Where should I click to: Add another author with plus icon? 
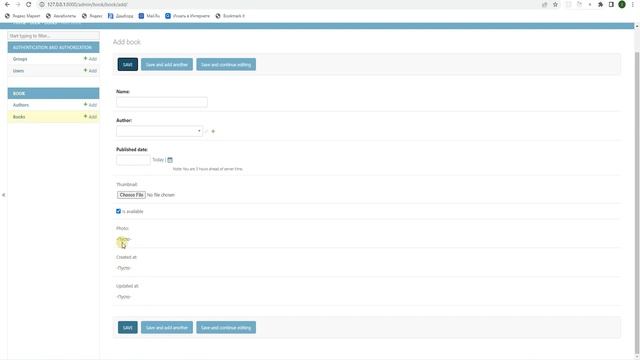tap(213, 131)
